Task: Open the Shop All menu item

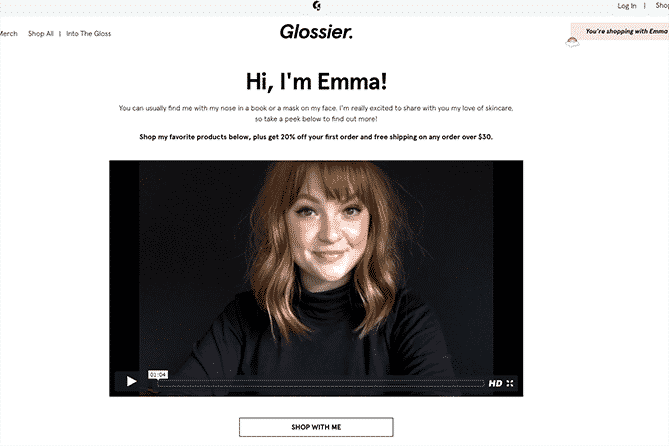Action: coord(41,34)
